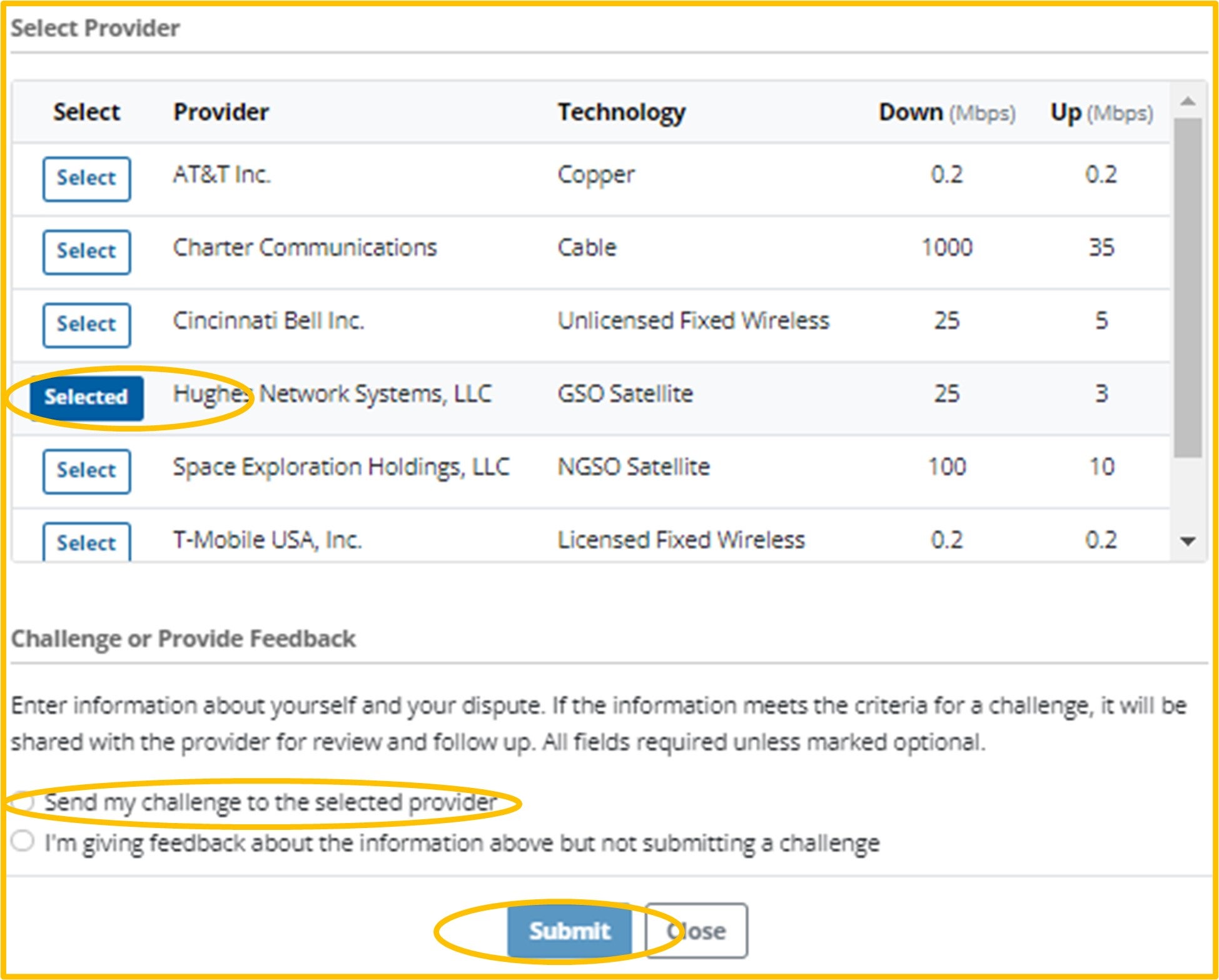Click the Select column header
This screenshot has width=1219, height=980.
(86, 113)
